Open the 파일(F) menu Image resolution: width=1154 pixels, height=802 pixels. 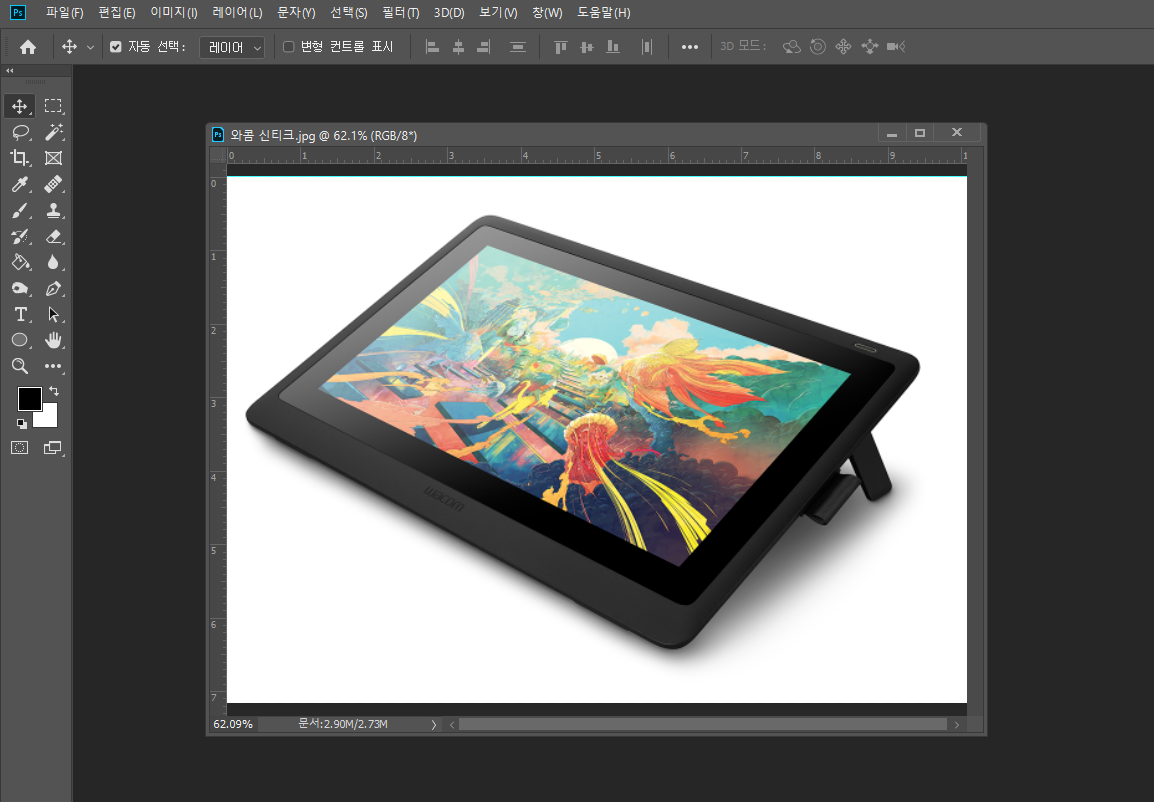click(65, 13)
